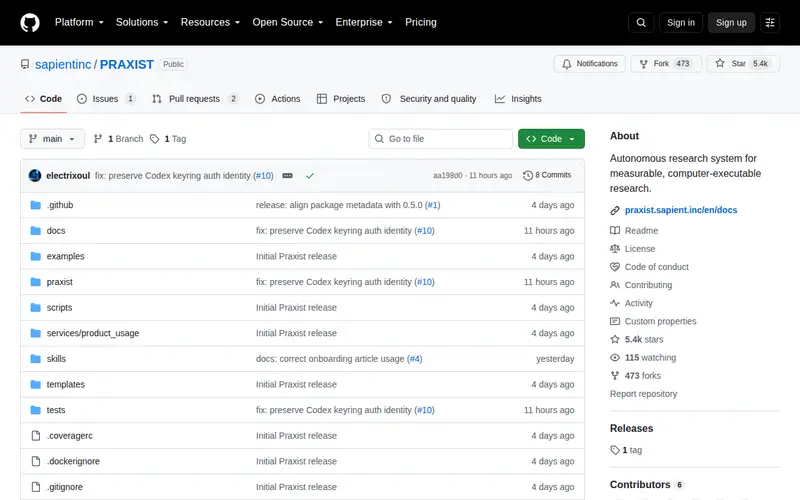
Task: Expand commit message ellipsis button
Action: tap(288, 176)
